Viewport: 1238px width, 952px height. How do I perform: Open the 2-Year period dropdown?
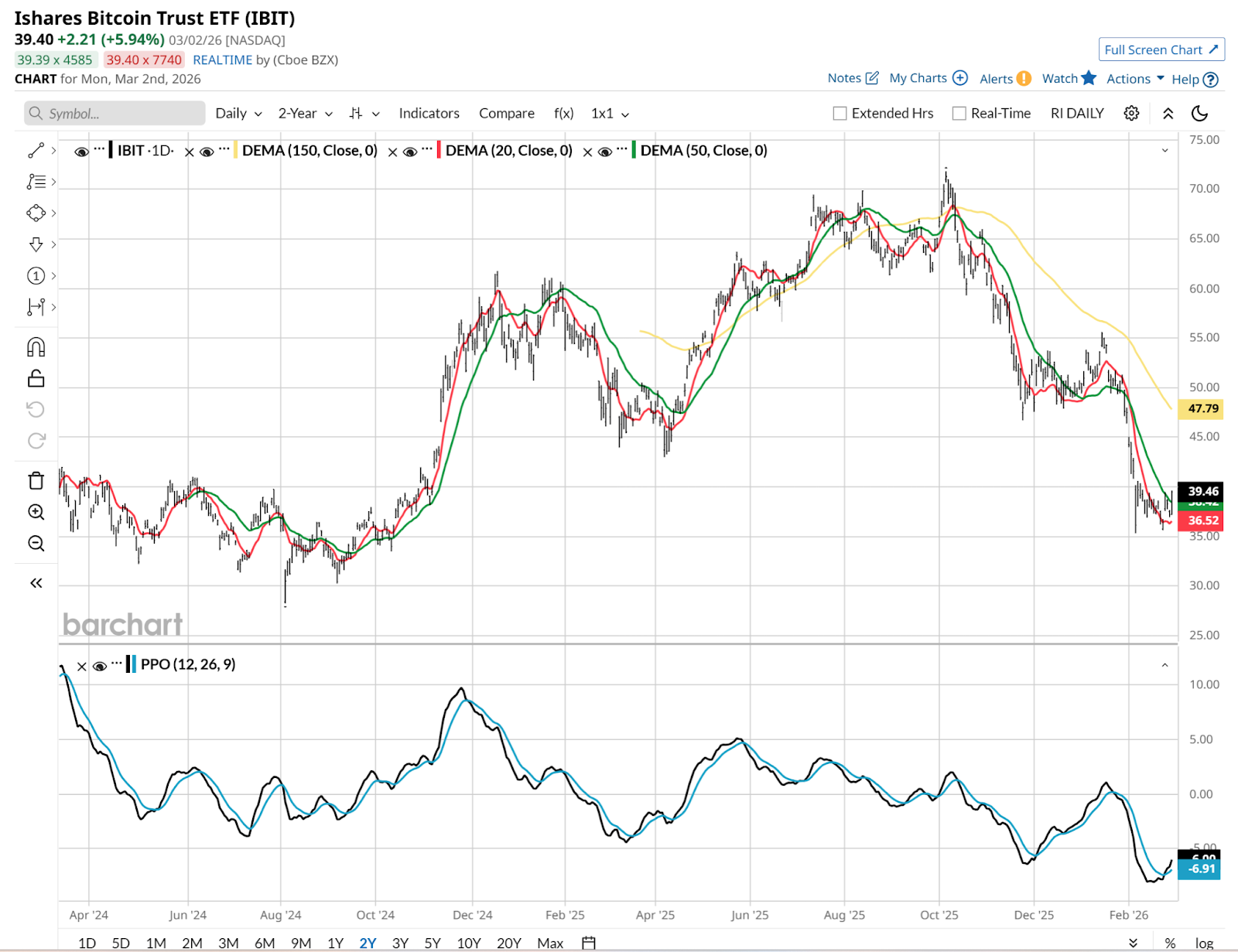point(305,114)
